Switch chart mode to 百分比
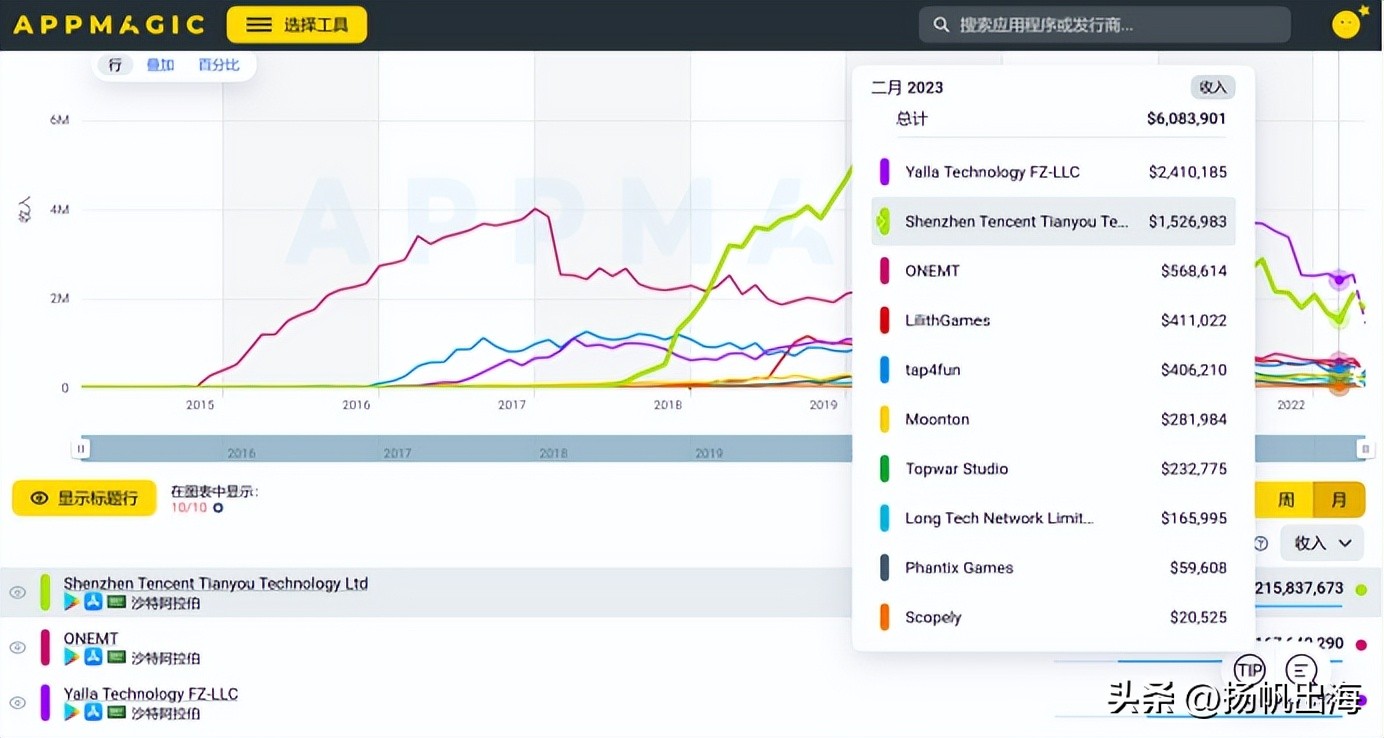Image resolution: width=1384 pixels, height=738 pixels. coord(218,65)
